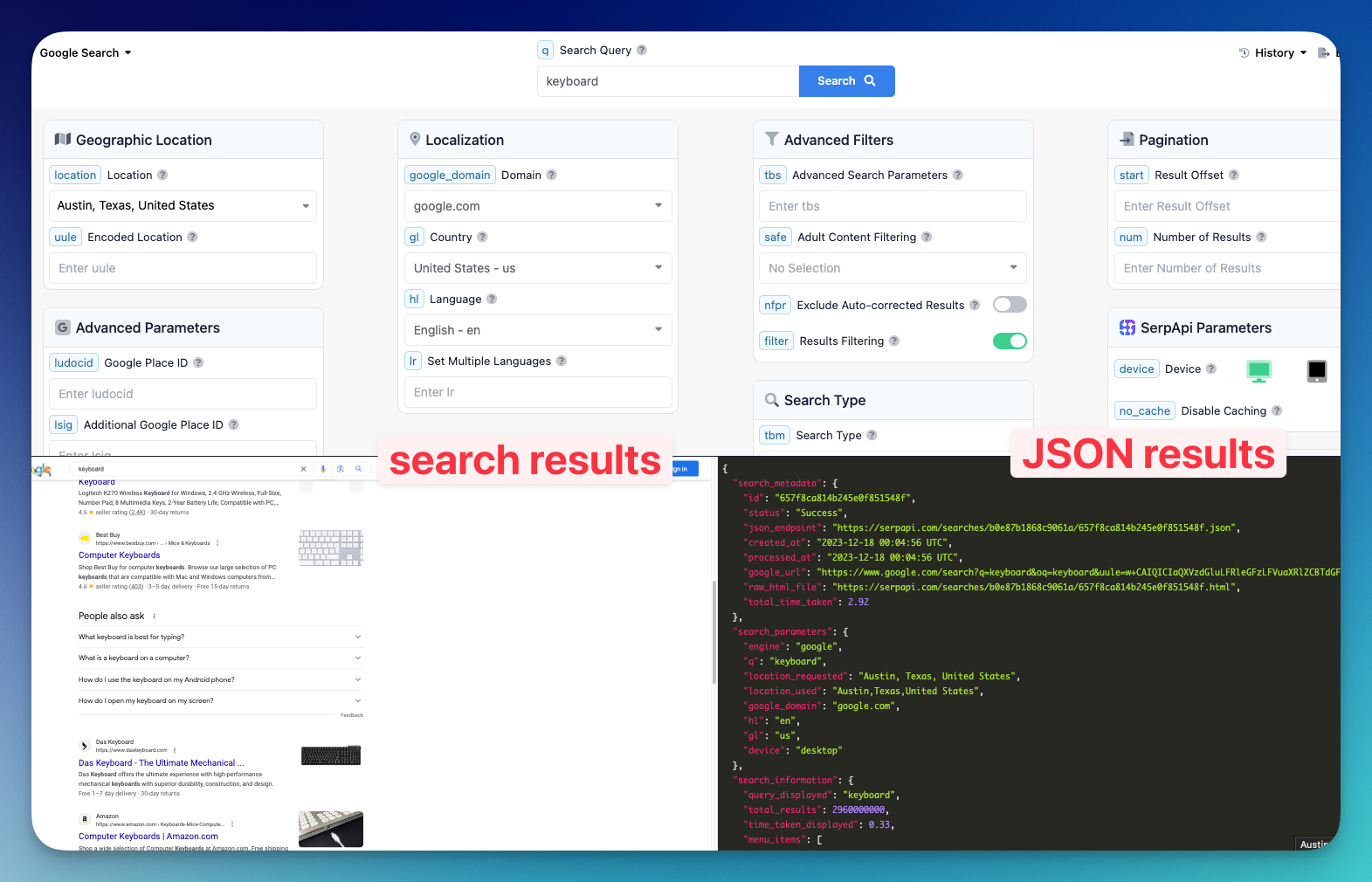Click the Enter Number of Results field

coord(1227,268)
